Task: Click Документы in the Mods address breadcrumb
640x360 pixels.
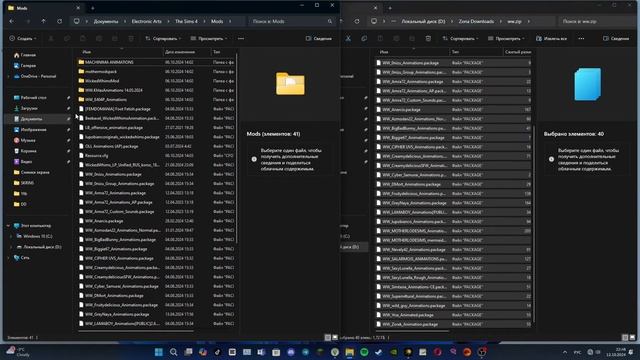Action: (x=106, y=21)
